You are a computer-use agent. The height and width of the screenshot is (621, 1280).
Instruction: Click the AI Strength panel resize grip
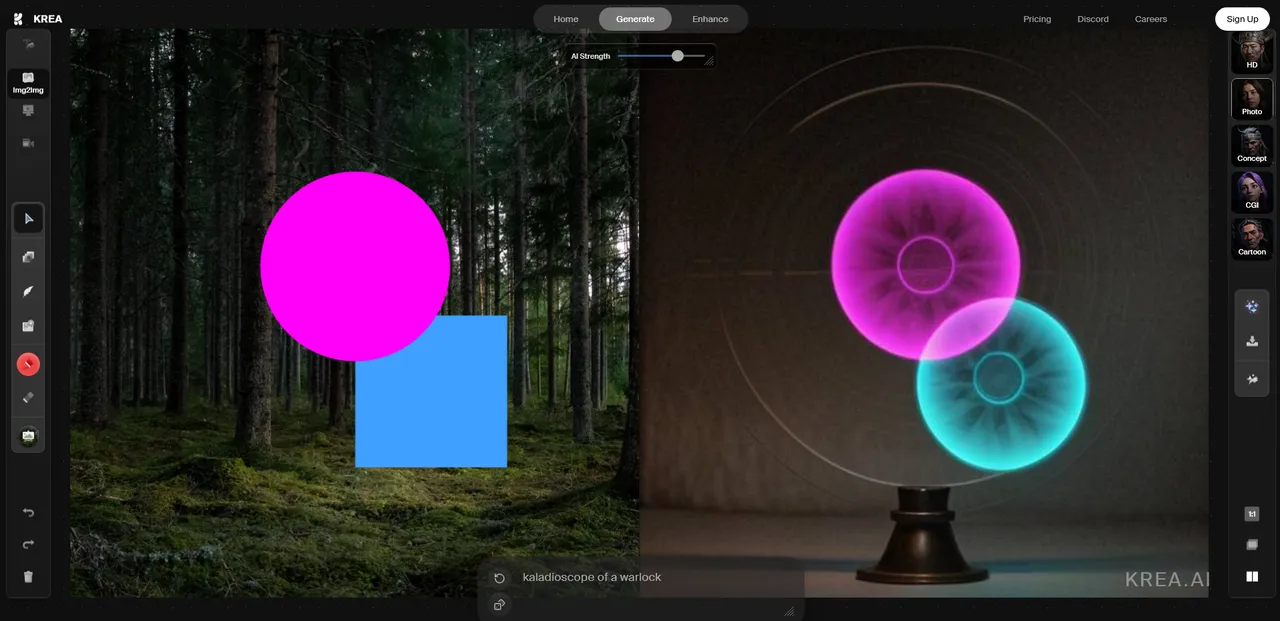tap(709, 61)
